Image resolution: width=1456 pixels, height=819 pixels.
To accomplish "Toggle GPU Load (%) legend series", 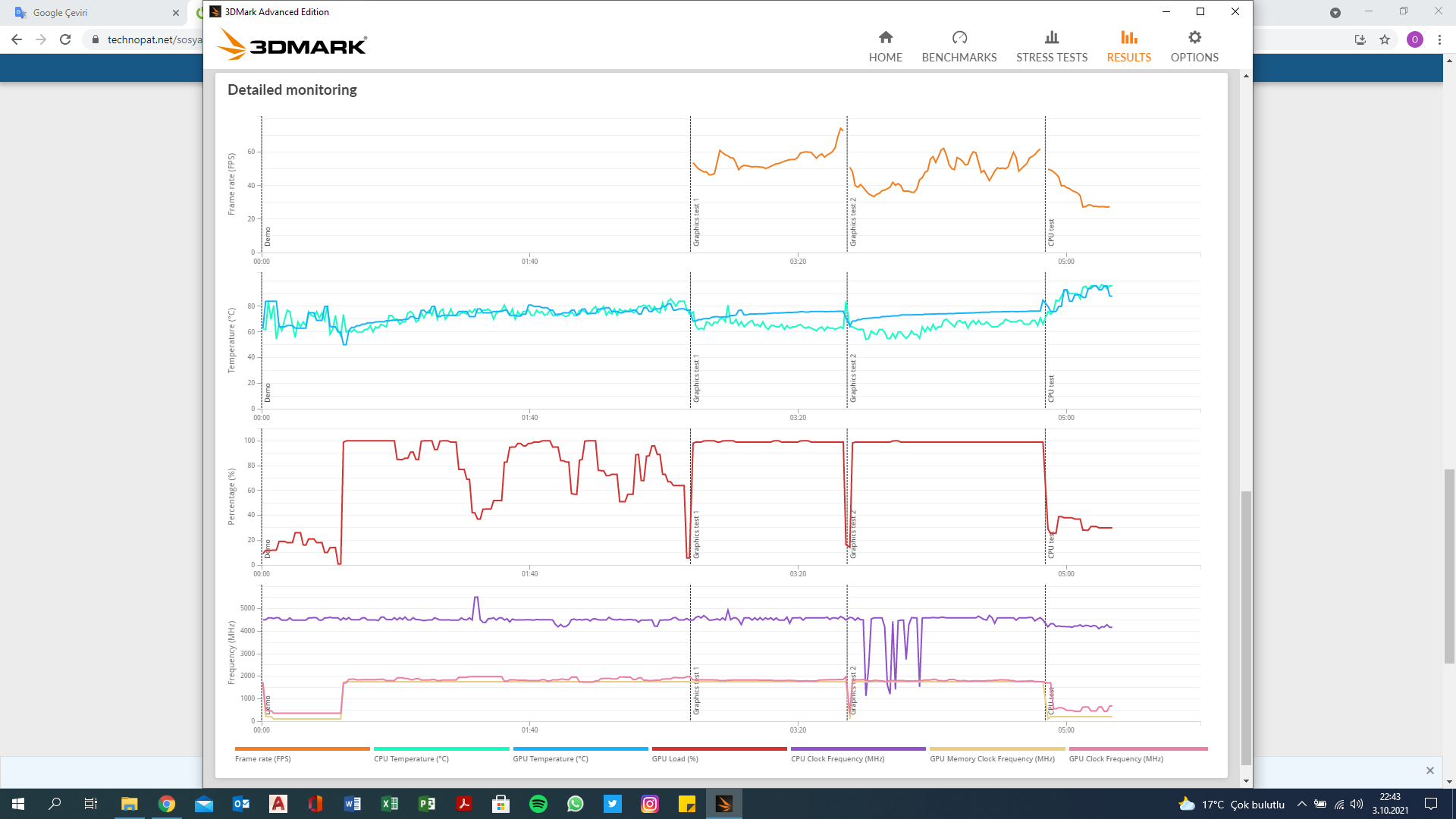I will pos(675,758).
